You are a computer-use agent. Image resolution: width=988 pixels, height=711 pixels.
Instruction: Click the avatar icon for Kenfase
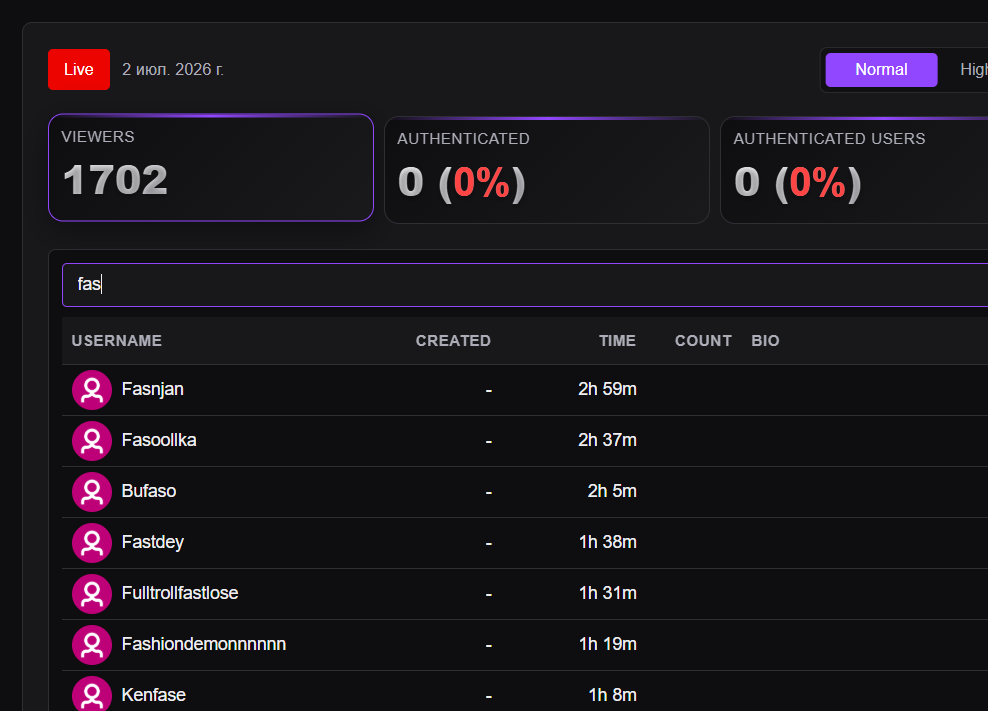[x=92, y=695]
